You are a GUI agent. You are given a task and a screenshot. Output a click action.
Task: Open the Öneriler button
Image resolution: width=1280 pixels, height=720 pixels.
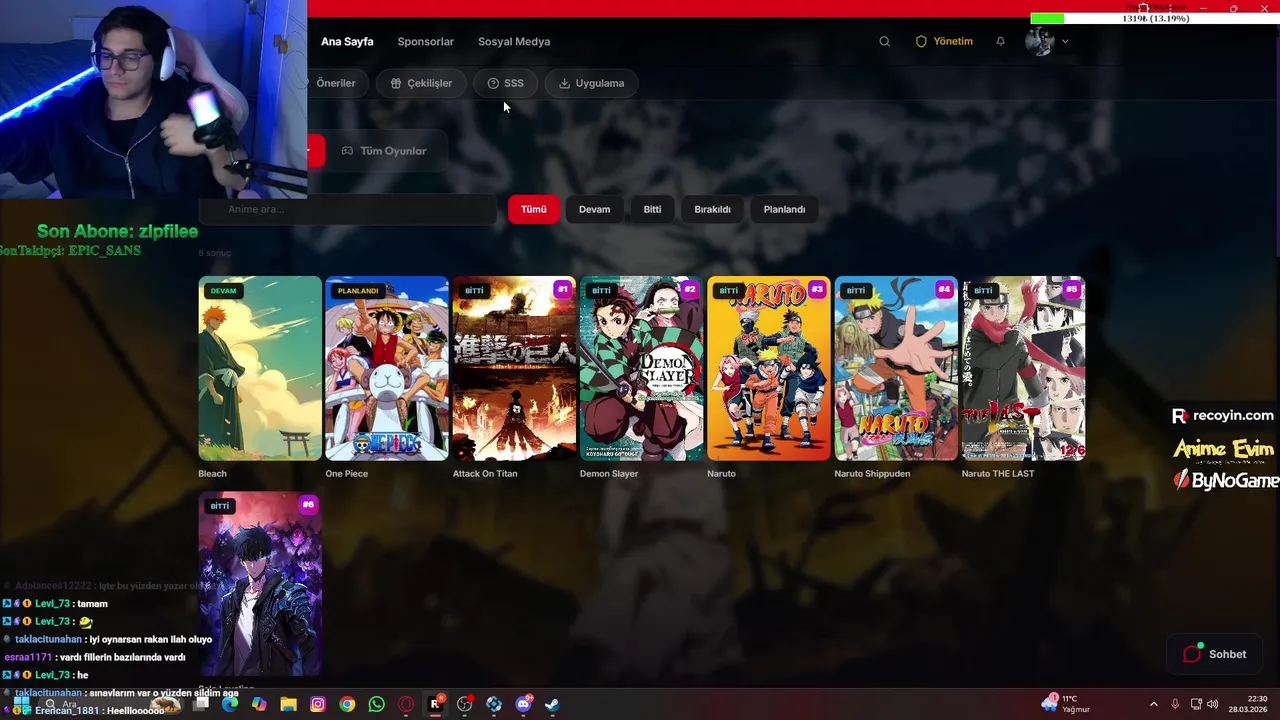[x=337, y=83]
